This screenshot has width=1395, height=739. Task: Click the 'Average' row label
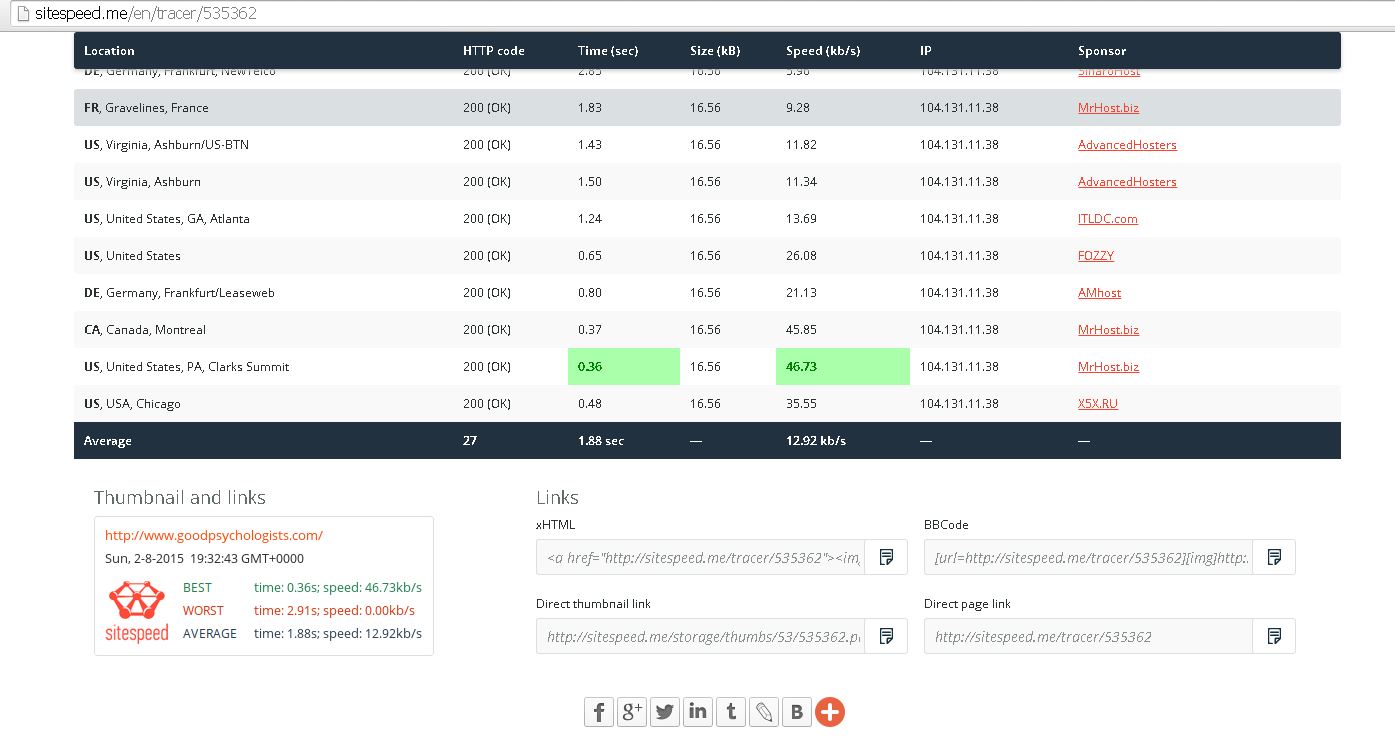(108, 441)
